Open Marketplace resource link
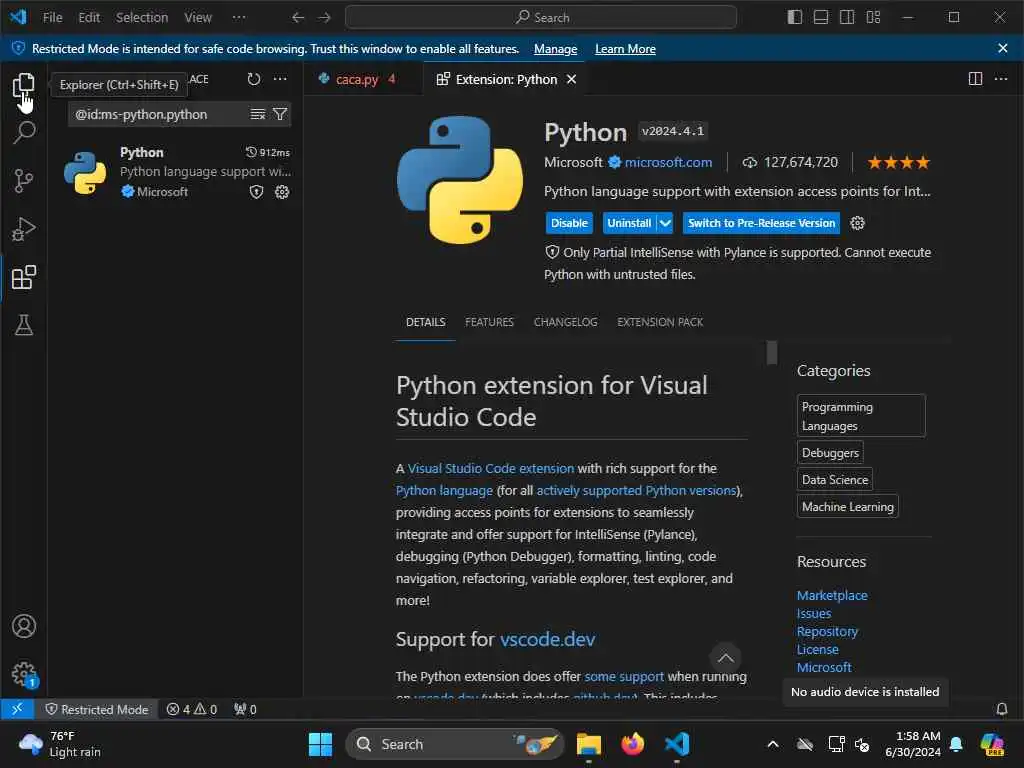The height and width of the screenshot is (768, 1024). click(832, 596)
